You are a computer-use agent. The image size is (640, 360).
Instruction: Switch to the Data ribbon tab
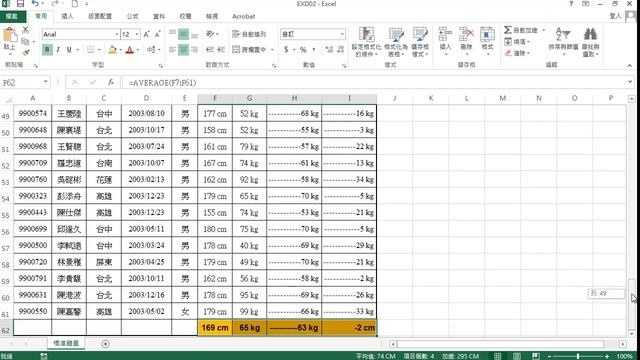159,16
